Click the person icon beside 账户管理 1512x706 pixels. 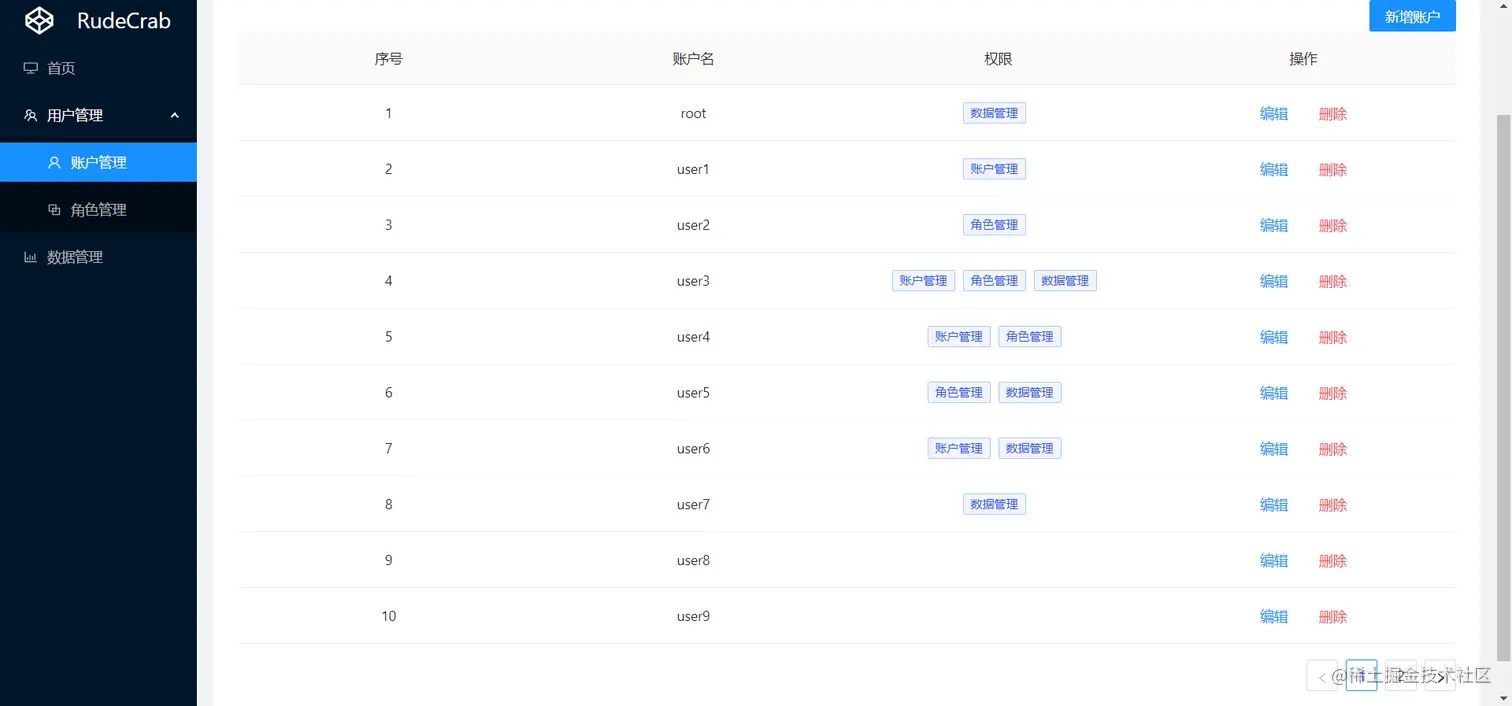point(54,162)
